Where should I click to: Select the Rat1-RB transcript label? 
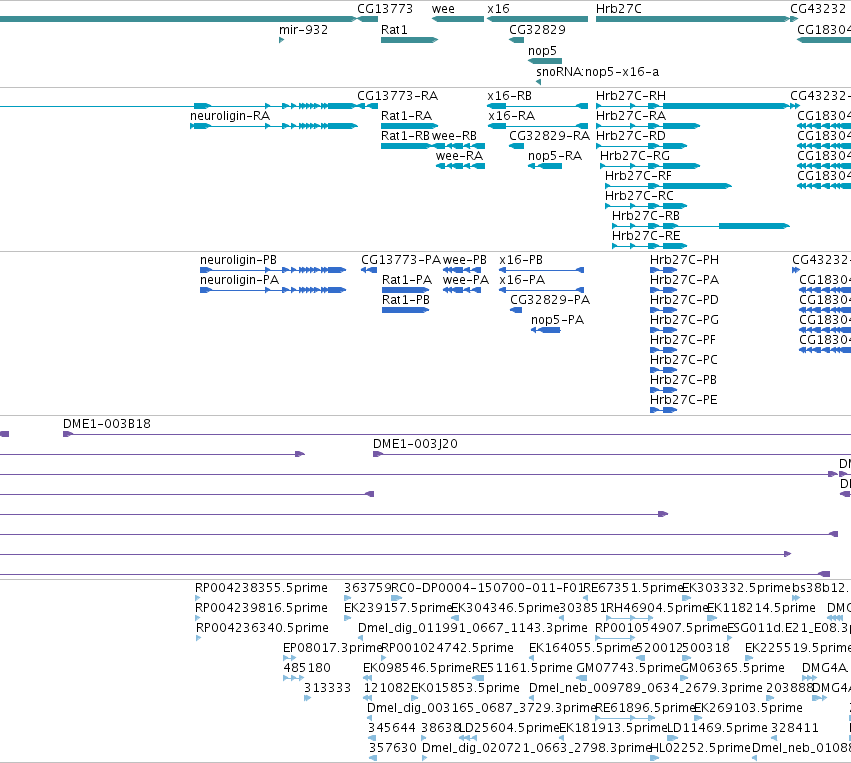(x=405, y=136)
